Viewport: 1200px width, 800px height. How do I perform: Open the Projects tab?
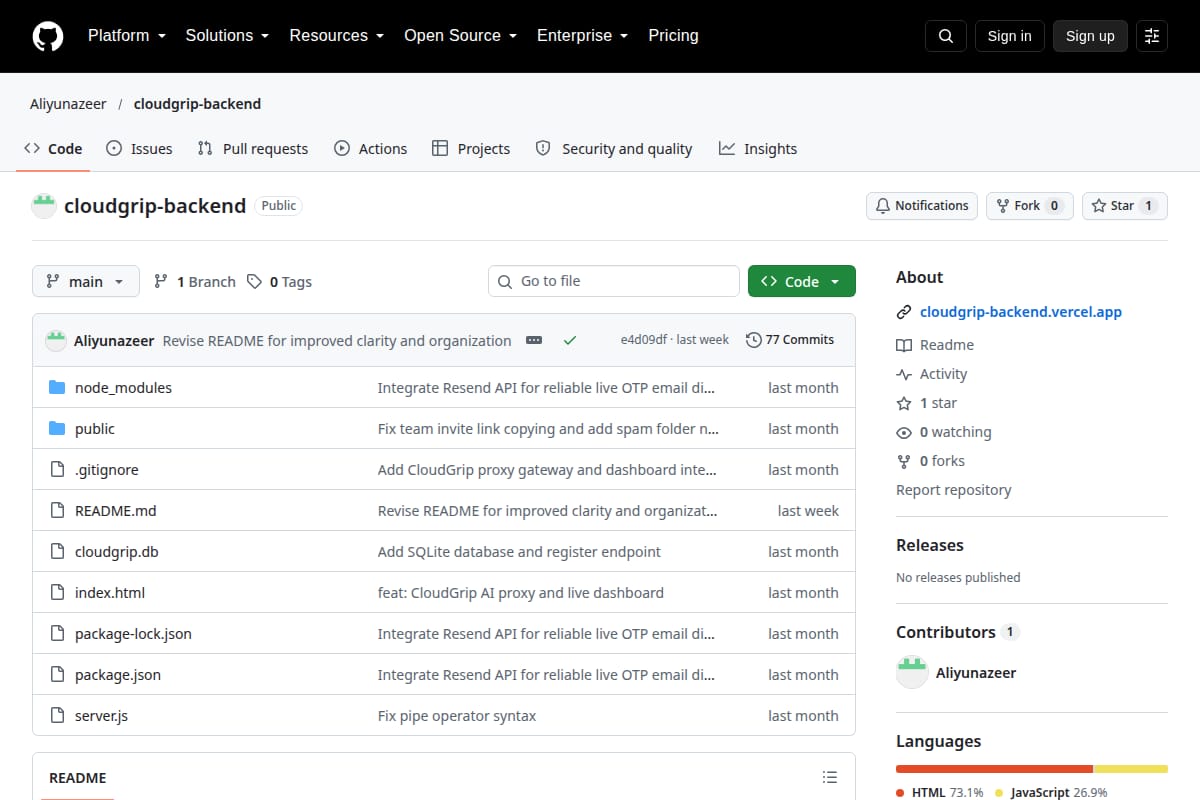click(x=471, y=149)
